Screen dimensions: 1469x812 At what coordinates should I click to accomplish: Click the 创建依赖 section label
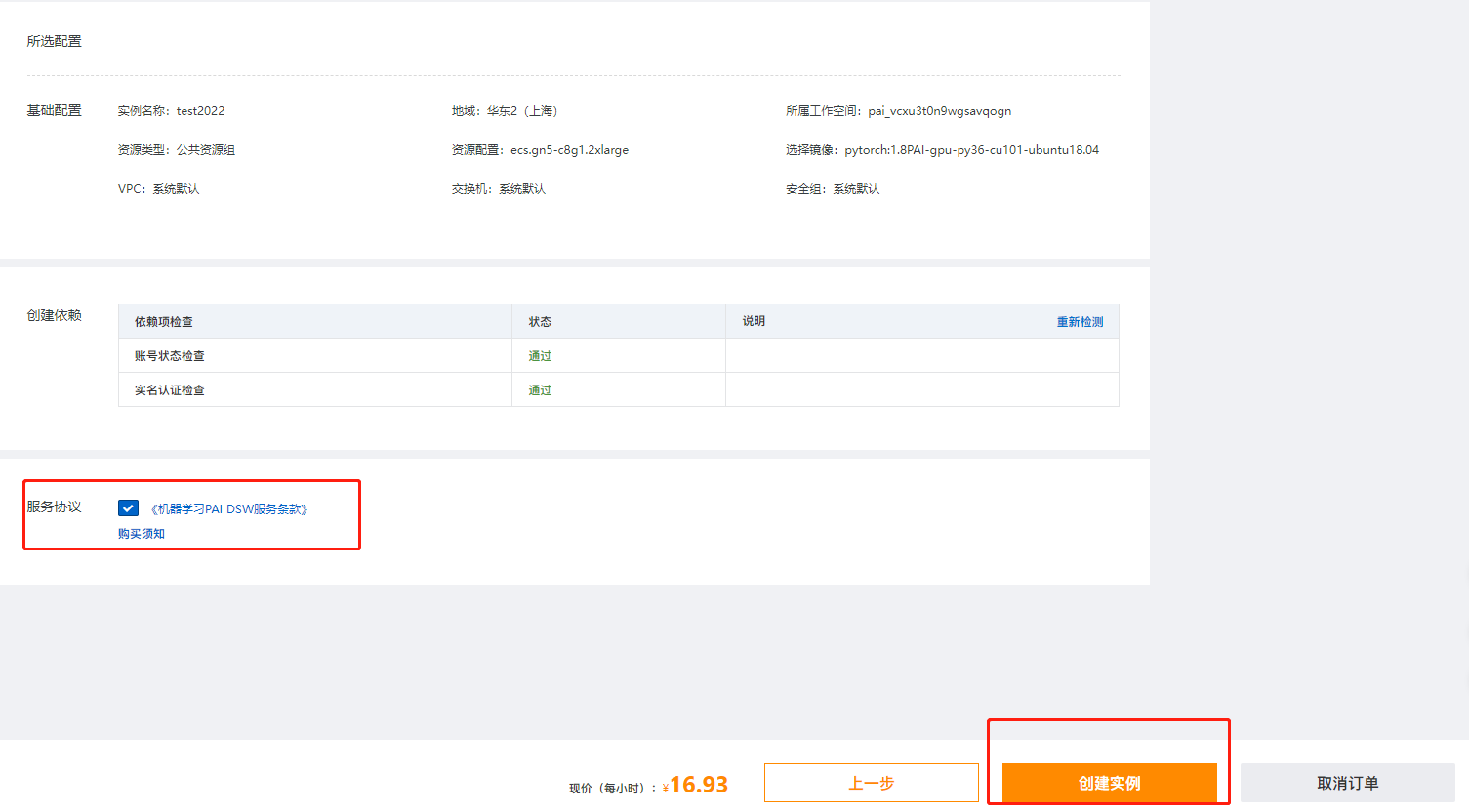click(x=55, y=315)
